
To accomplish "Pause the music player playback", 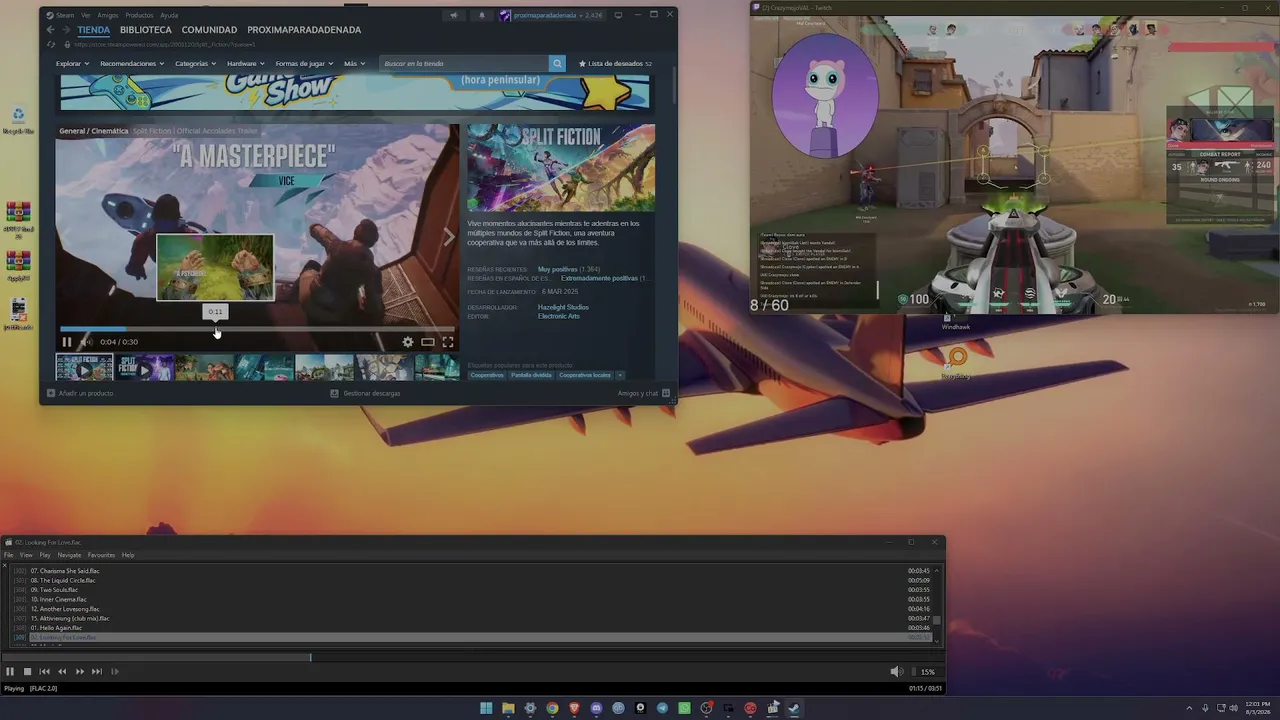I will (10, 672).
